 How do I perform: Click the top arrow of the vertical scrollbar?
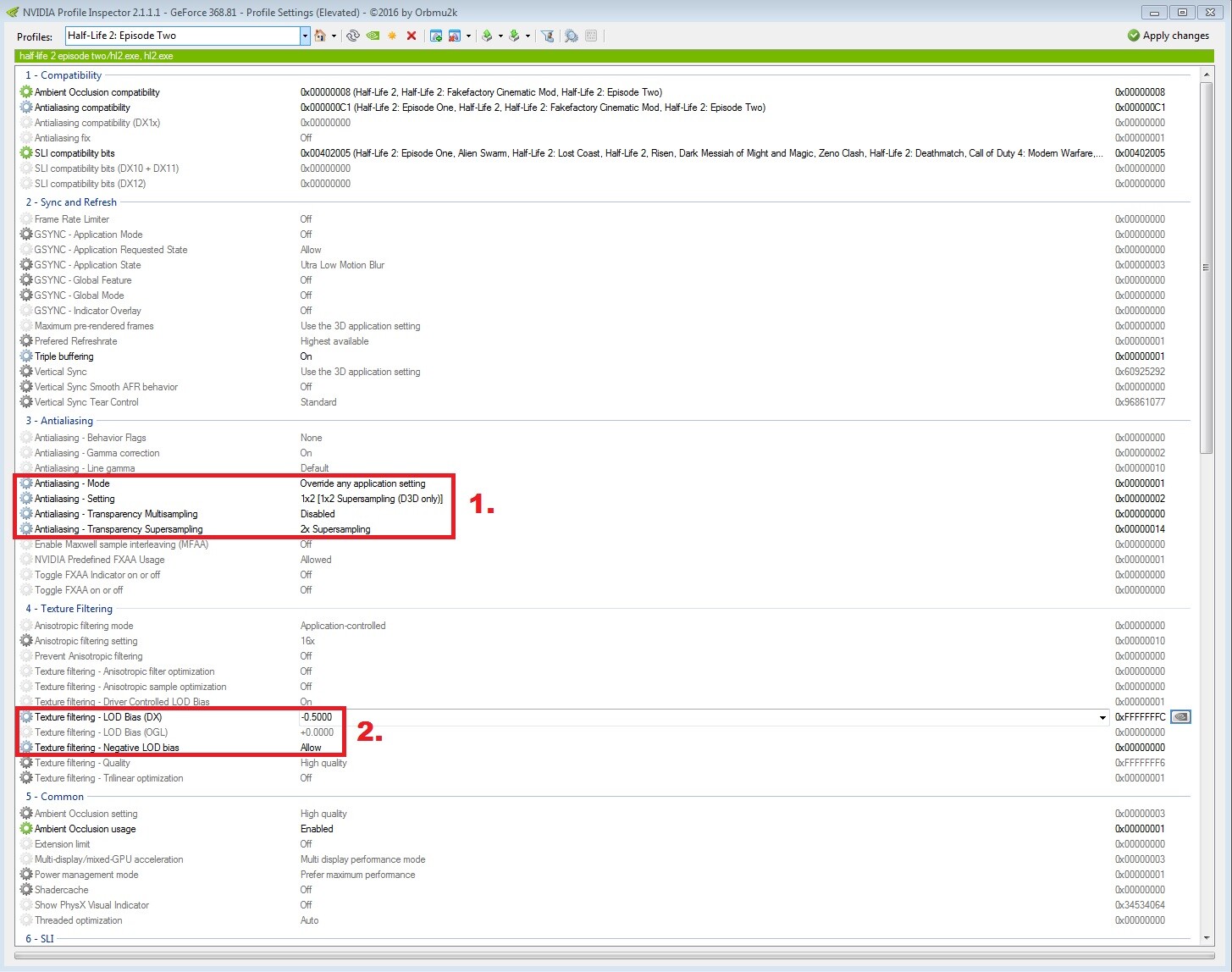tap(1207, 75)
